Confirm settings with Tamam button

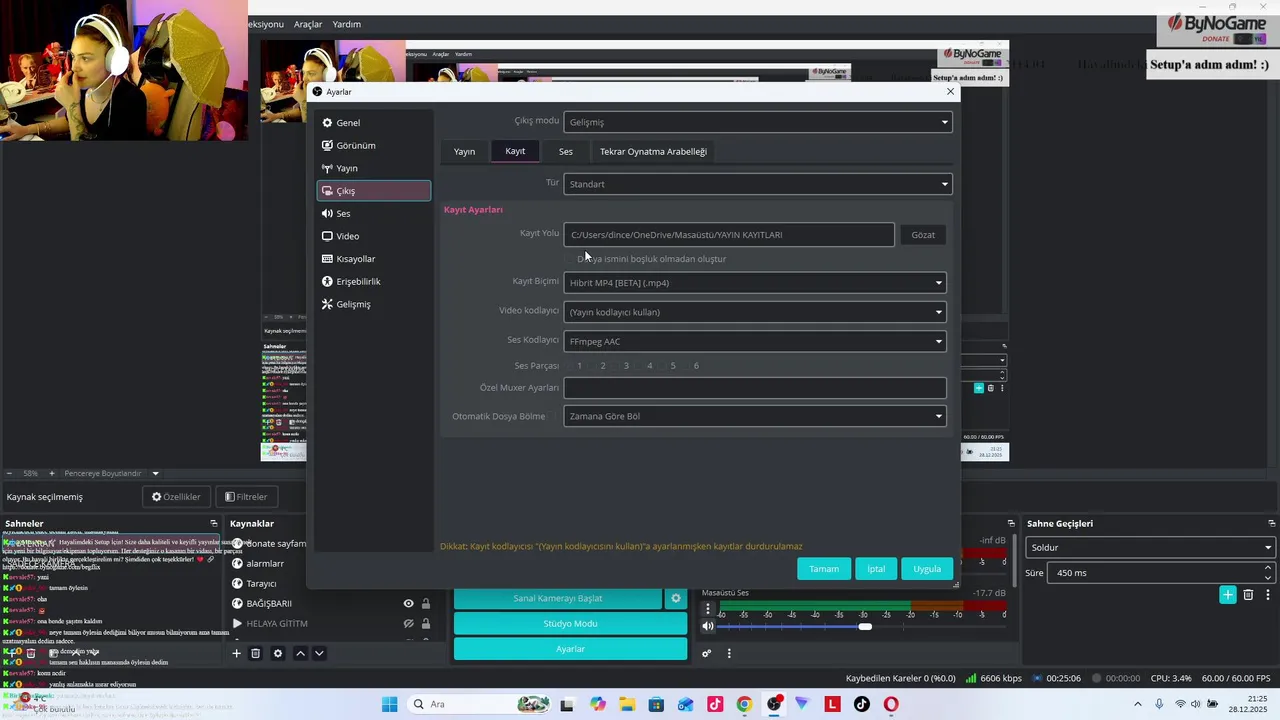[x=824, y=569]
